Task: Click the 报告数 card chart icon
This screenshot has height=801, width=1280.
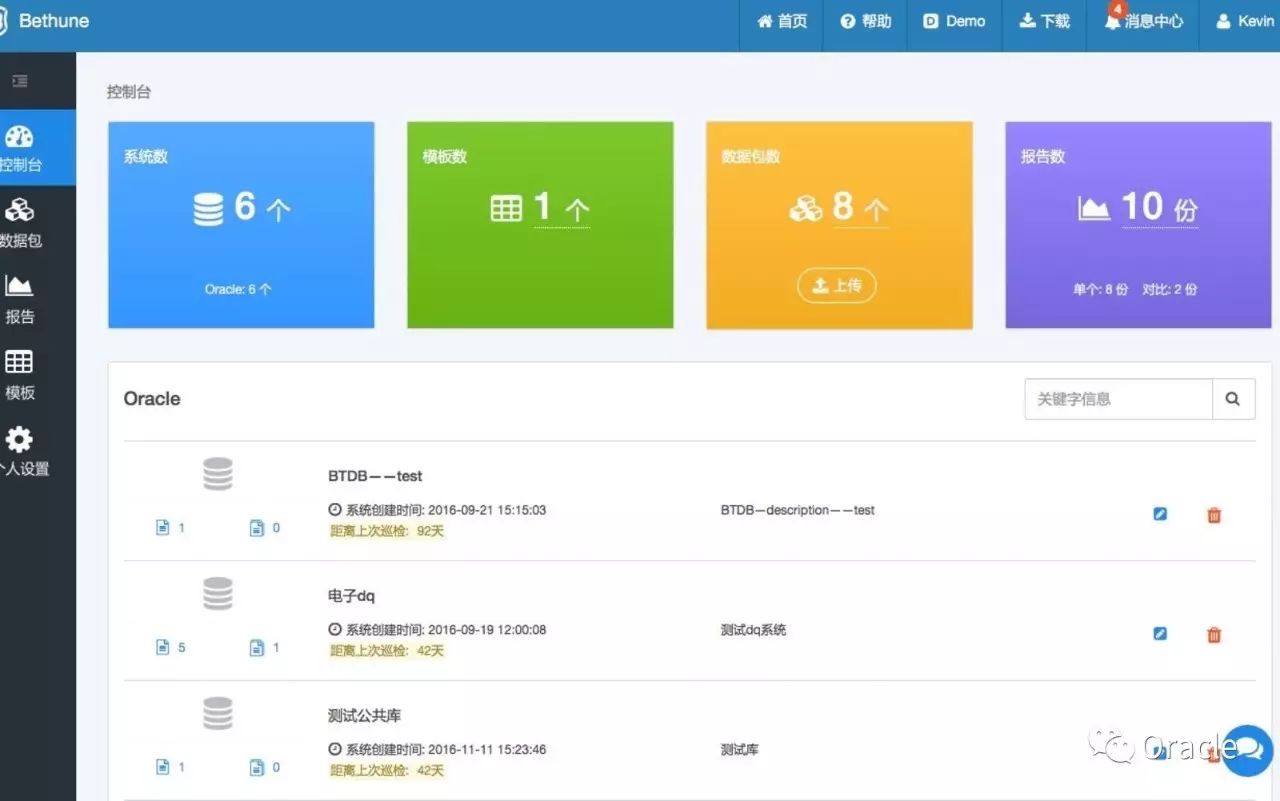Action: coord(1094,208)
